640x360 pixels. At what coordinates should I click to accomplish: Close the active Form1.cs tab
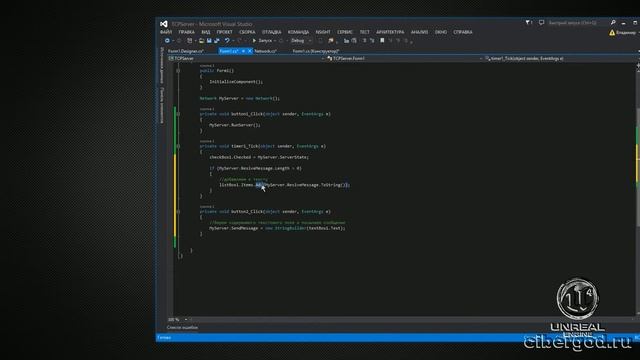[250, 51]
